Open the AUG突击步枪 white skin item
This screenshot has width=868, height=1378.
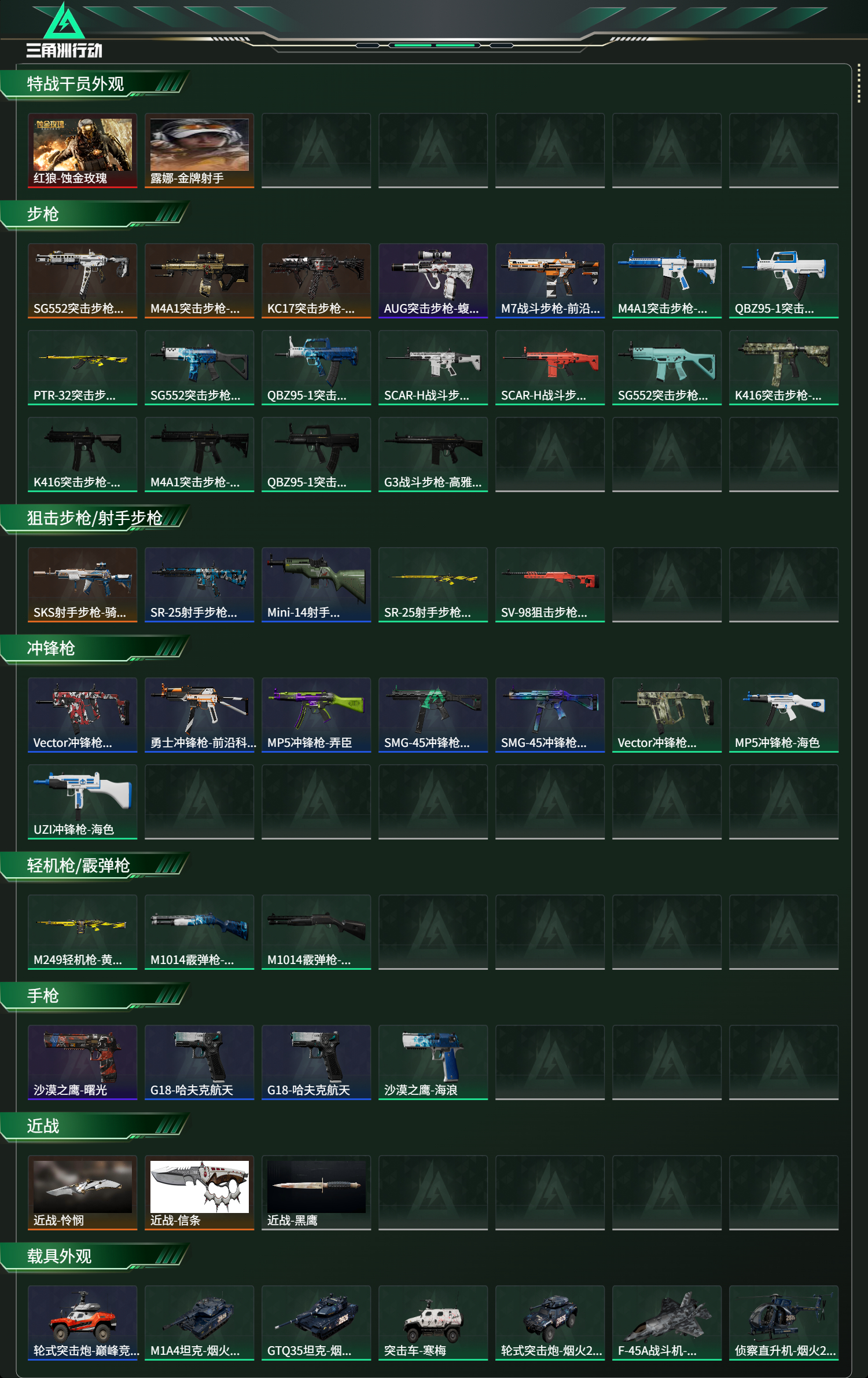(433, 281)
